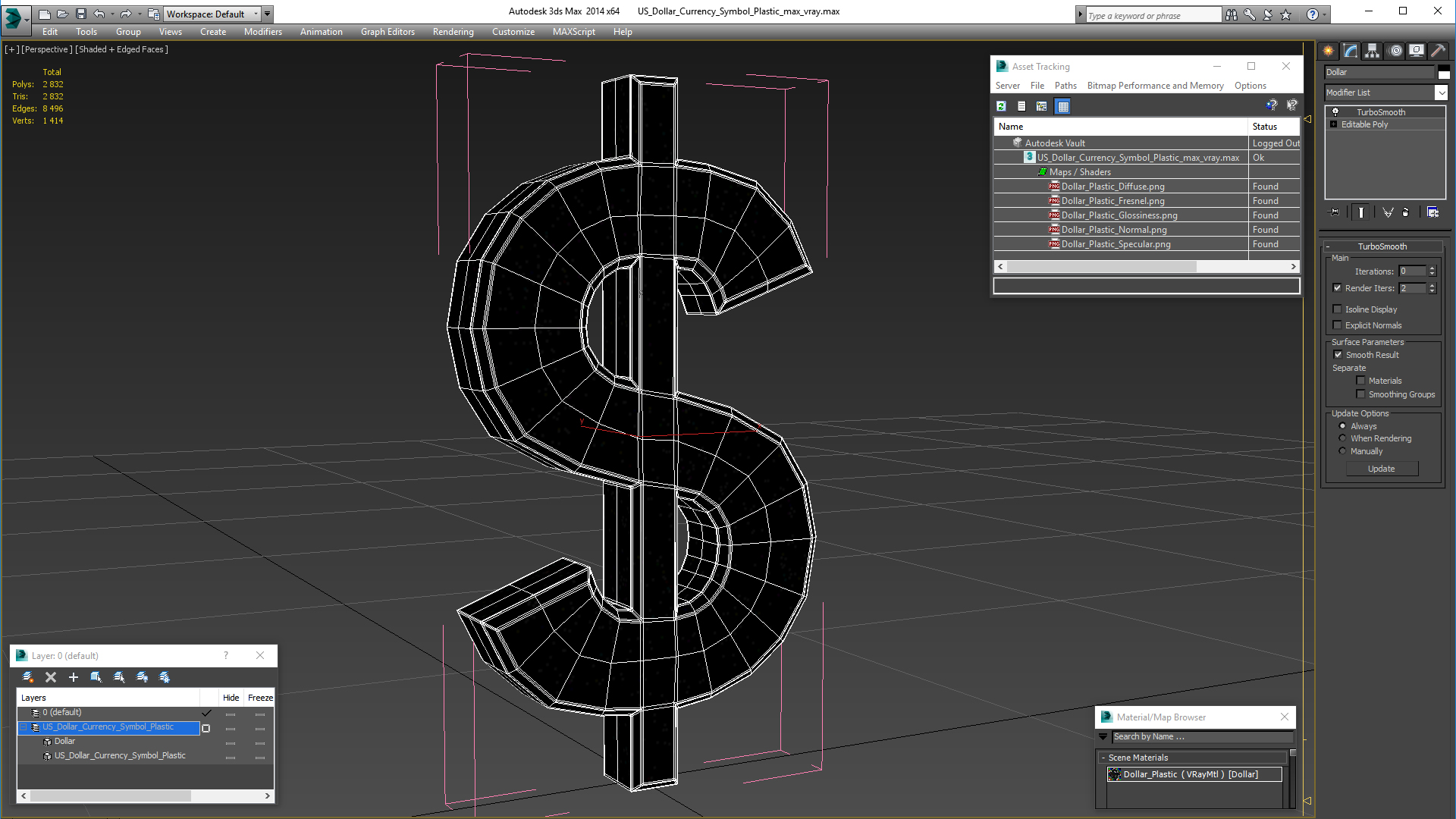Viewport: 1456px width, 819px height.
Task: Click Remove Modifier trash icon below stack
Action: point(1406,212)
